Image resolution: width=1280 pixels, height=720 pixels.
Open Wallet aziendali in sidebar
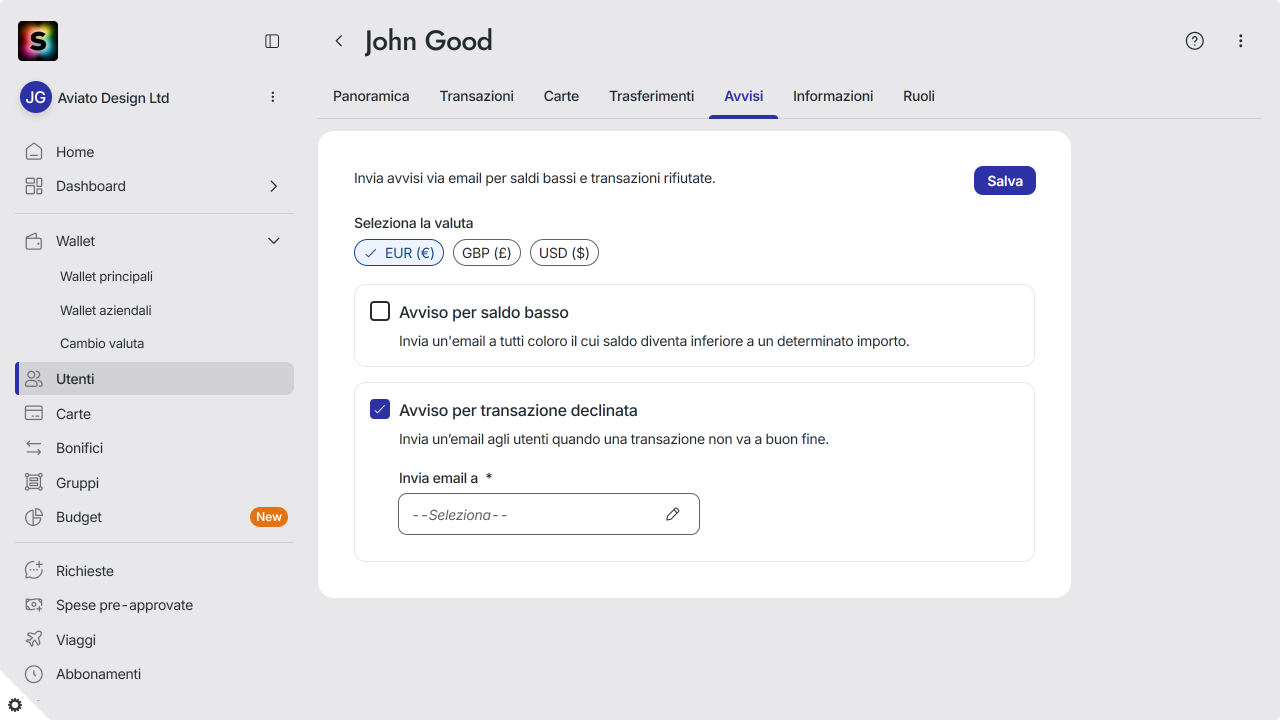pos(106,310)
